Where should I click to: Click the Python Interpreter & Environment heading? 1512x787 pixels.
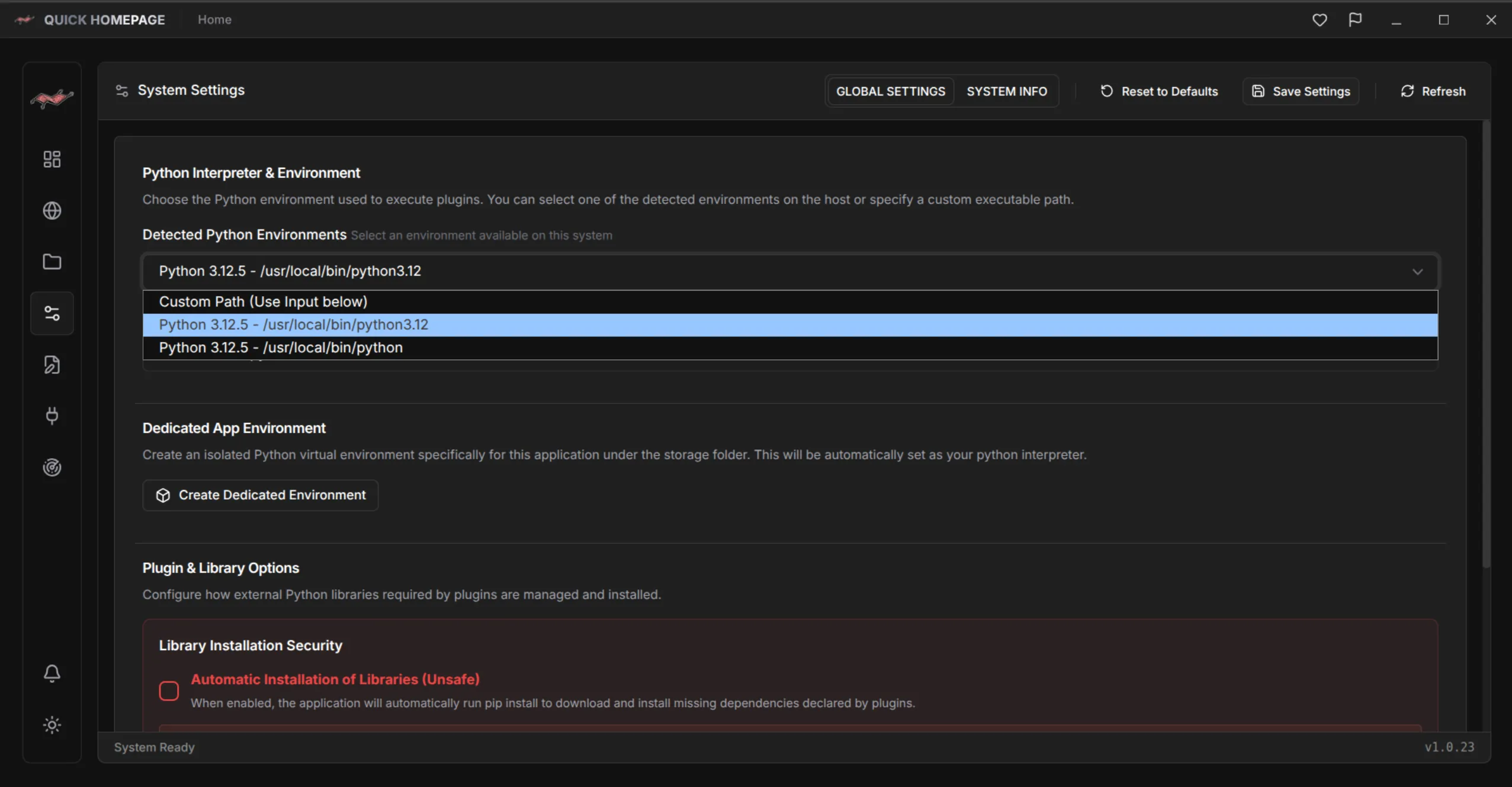pyautogui.click(x=251, y=173)
